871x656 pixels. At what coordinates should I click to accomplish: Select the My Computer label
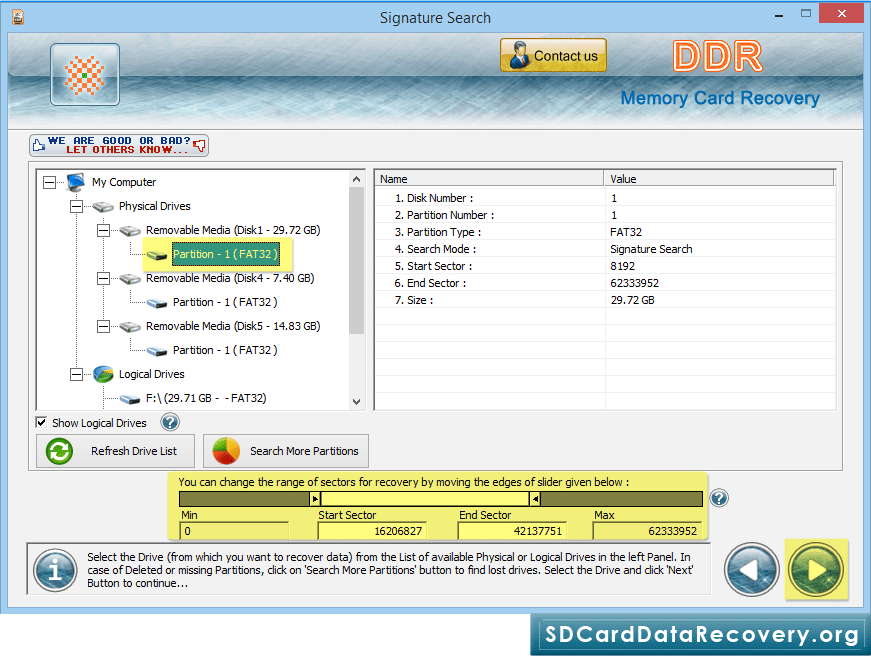click(124, 182)
